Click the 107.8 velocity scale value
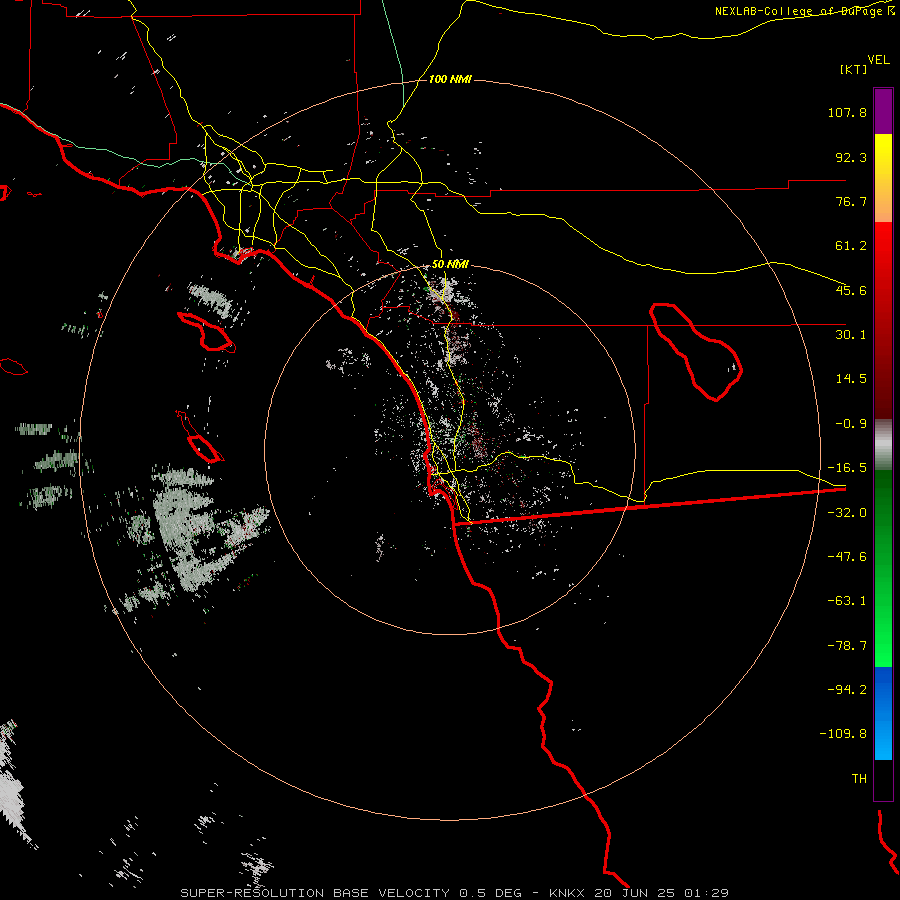Image resolution: width=900 pixels, height=900 pixels. pos(847,112)
